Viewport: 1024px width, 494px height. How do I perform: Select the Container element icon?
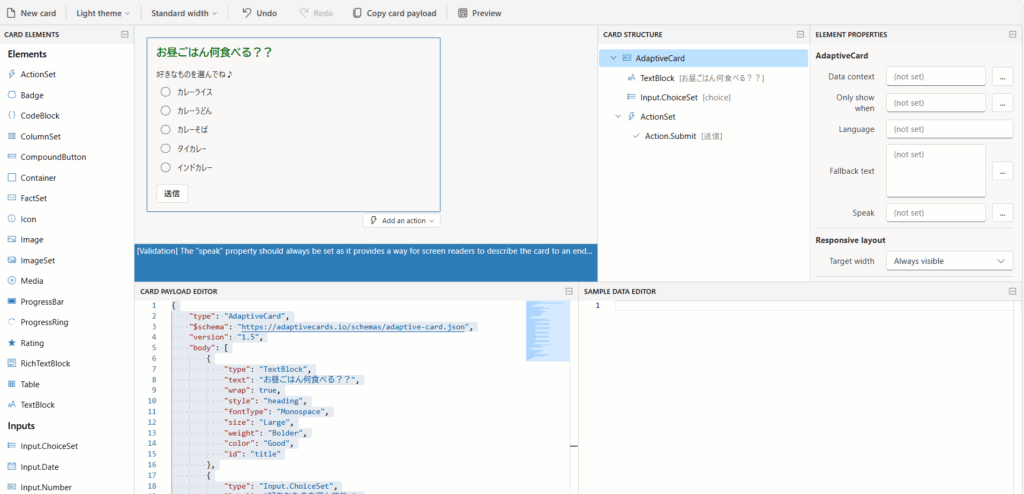tap(12, 178)
